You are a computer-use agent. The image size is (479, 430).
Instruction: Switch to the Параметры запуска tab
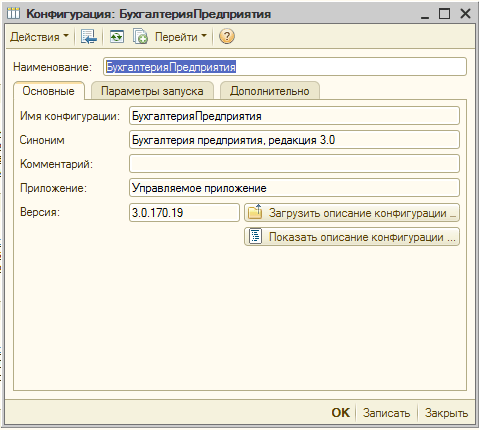(152, 91)
